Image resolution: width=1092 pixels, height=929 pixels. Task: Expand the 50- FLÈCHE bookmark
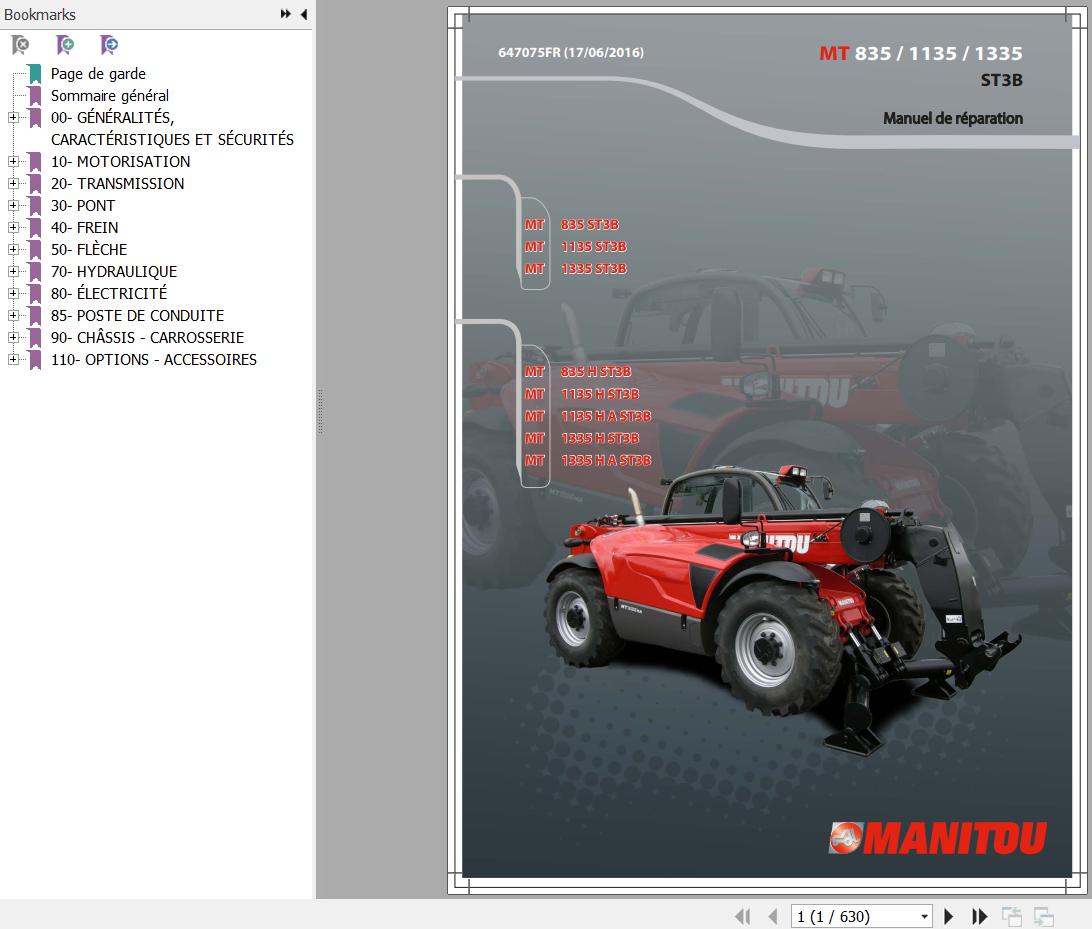point(13,249)
